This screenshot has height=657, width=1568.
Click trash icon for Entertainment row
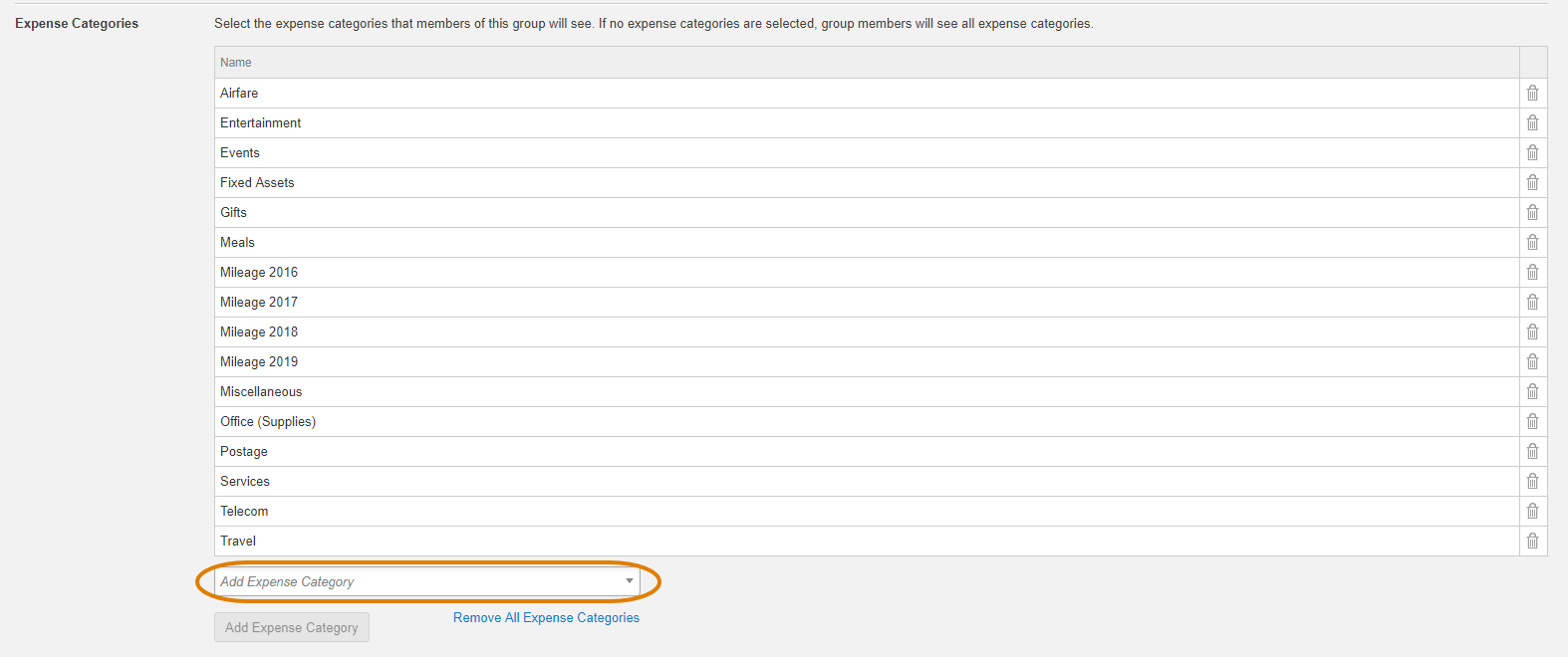(1532, 122)
